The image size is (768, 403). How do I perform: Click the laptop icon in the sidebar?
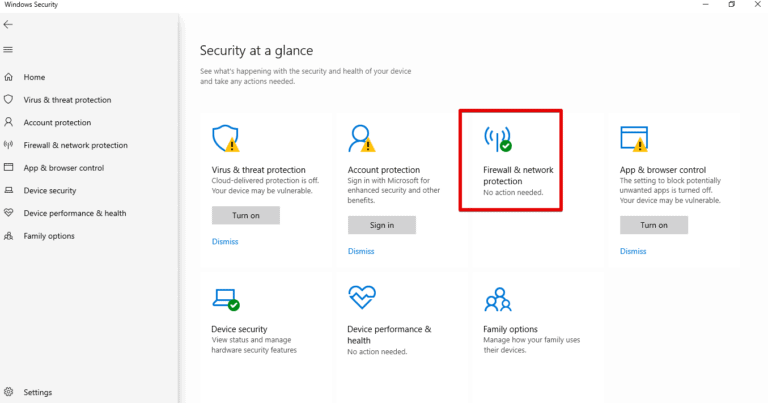coord(8,190)
